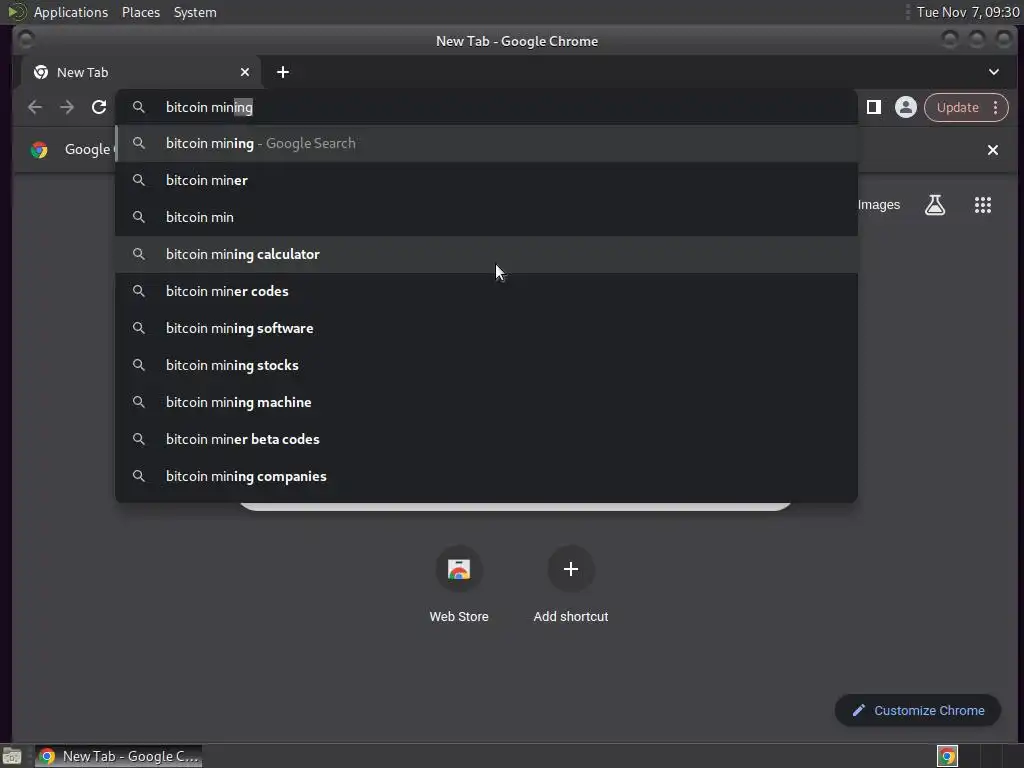This screenshot has height=768, width=1024.
Task: Pick 'bitcoin mining machine' suggestion
Action: pos(486,402)
